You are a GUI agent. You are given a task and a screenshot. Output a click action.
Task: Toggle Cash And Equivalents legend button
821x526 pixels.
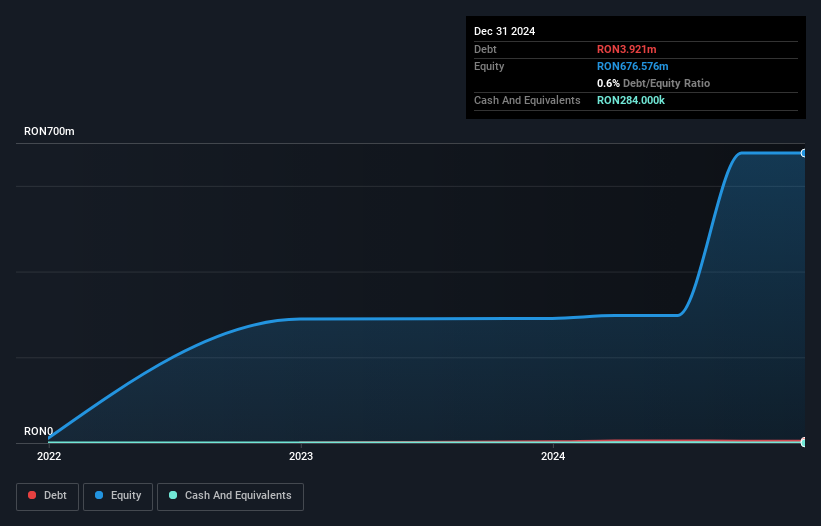pos(230,496)
